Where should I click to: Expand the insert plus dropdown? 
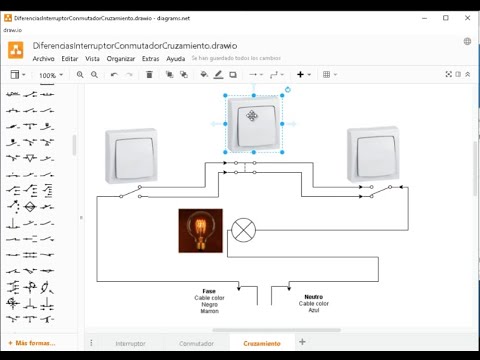tap(304, 75)
